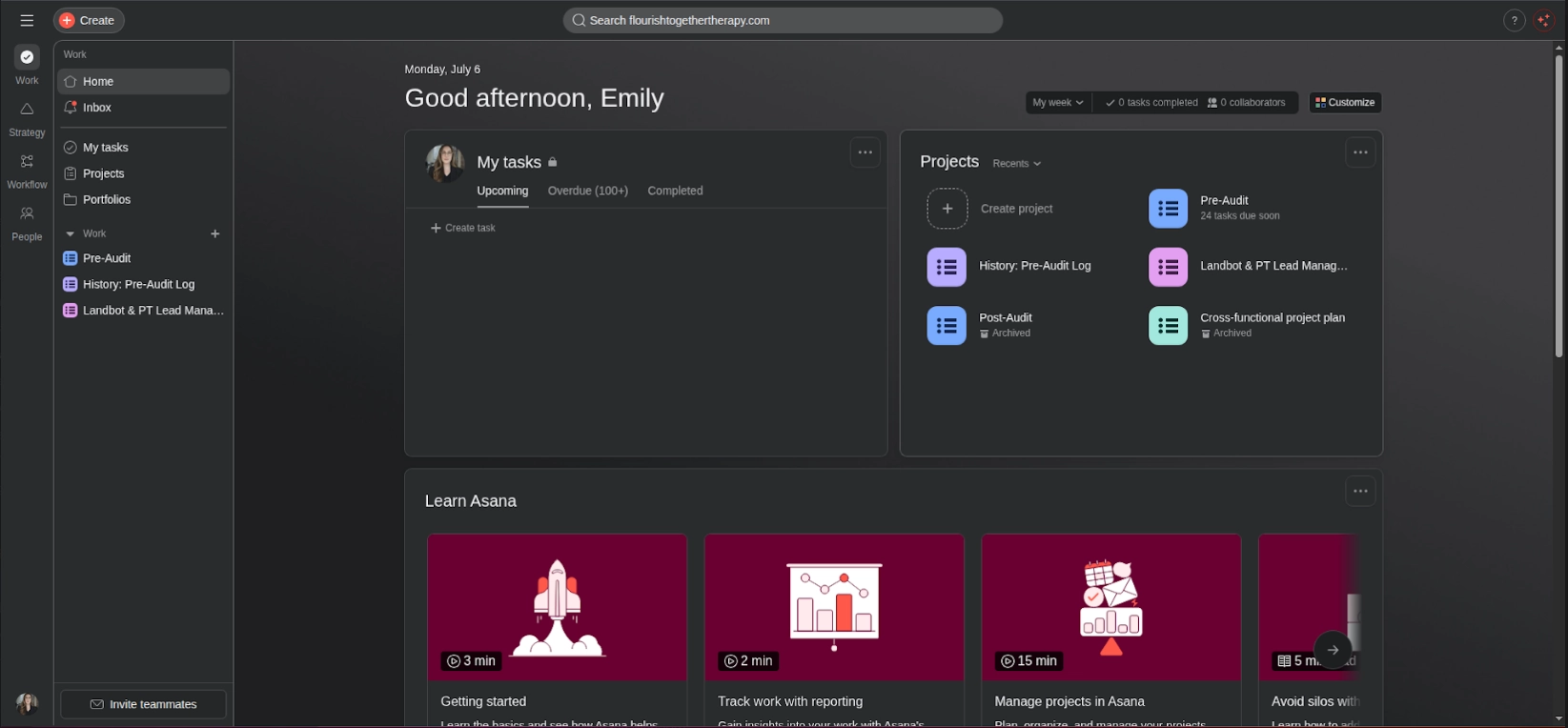
Task: Click next arrow in Learn Asana carousel
Action: point(1333,650)
